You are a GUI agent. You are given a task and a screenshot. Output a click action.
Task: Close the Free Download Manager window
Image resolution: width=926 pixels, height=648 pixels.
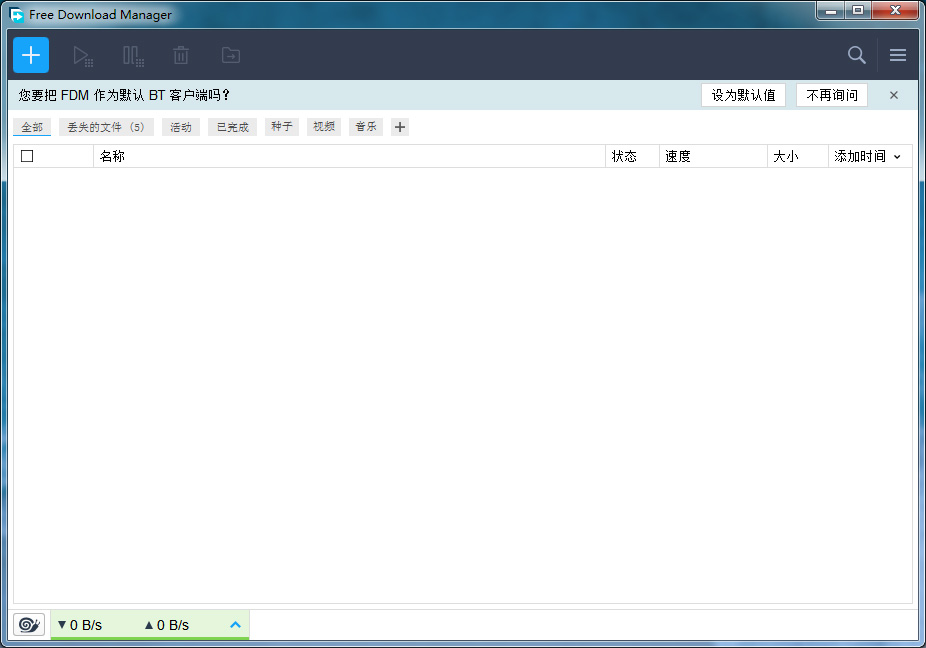coord(895,11)
